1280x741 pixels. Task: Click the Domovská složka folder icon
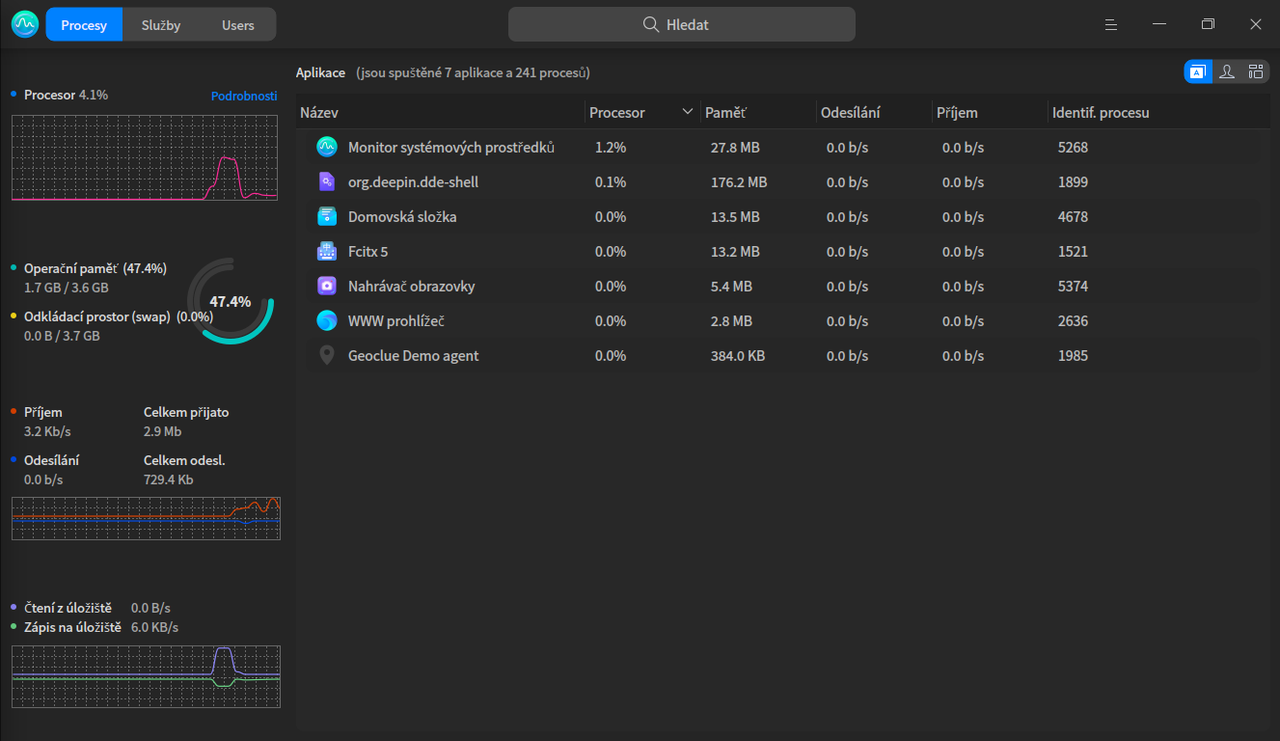(326, 217)
